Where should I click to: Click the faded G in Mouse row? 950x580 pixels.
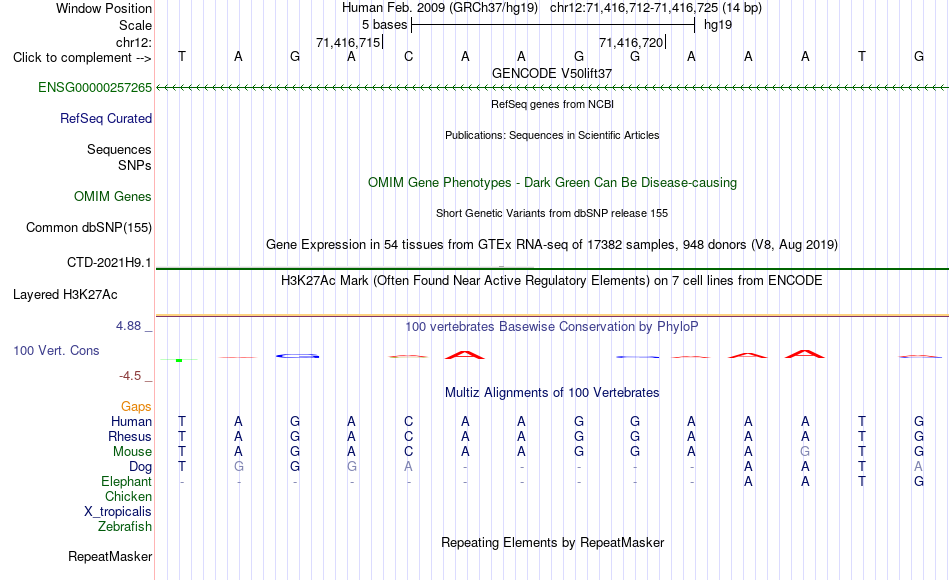point(805,452)
